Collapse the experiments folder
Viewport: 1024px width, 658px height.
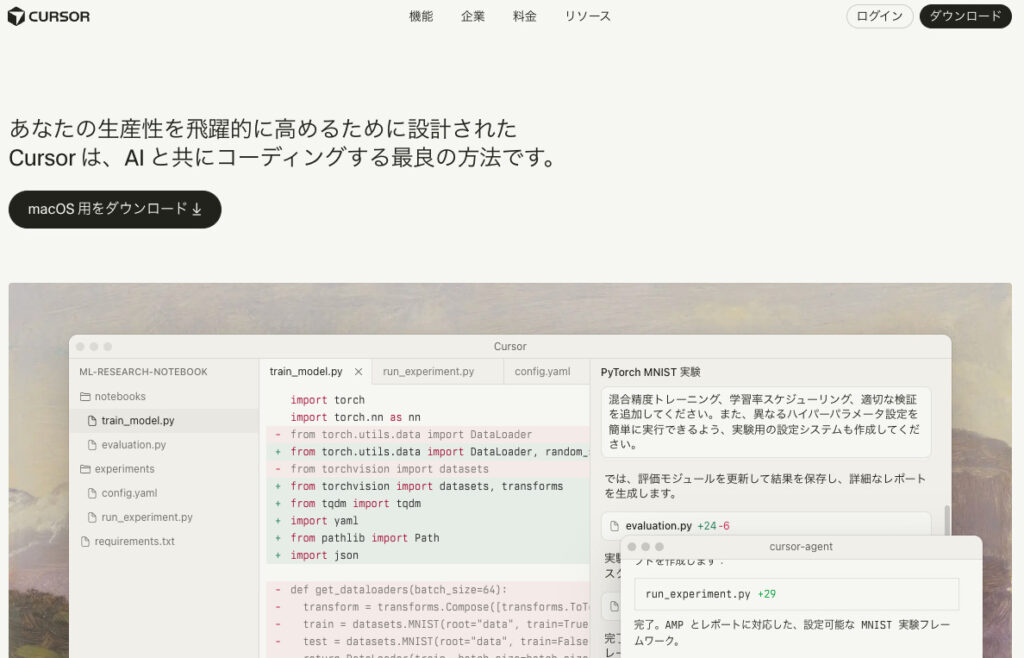[x=120, y=469]
